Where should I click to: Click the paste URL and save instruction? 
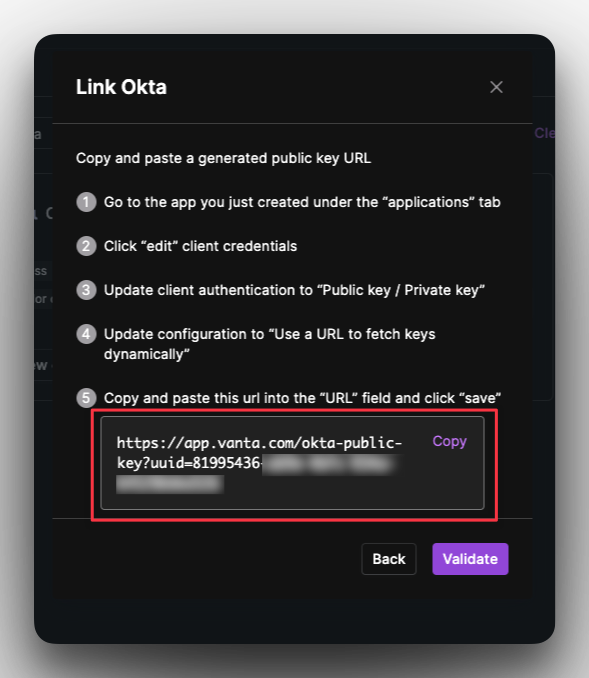pos(302,398)
